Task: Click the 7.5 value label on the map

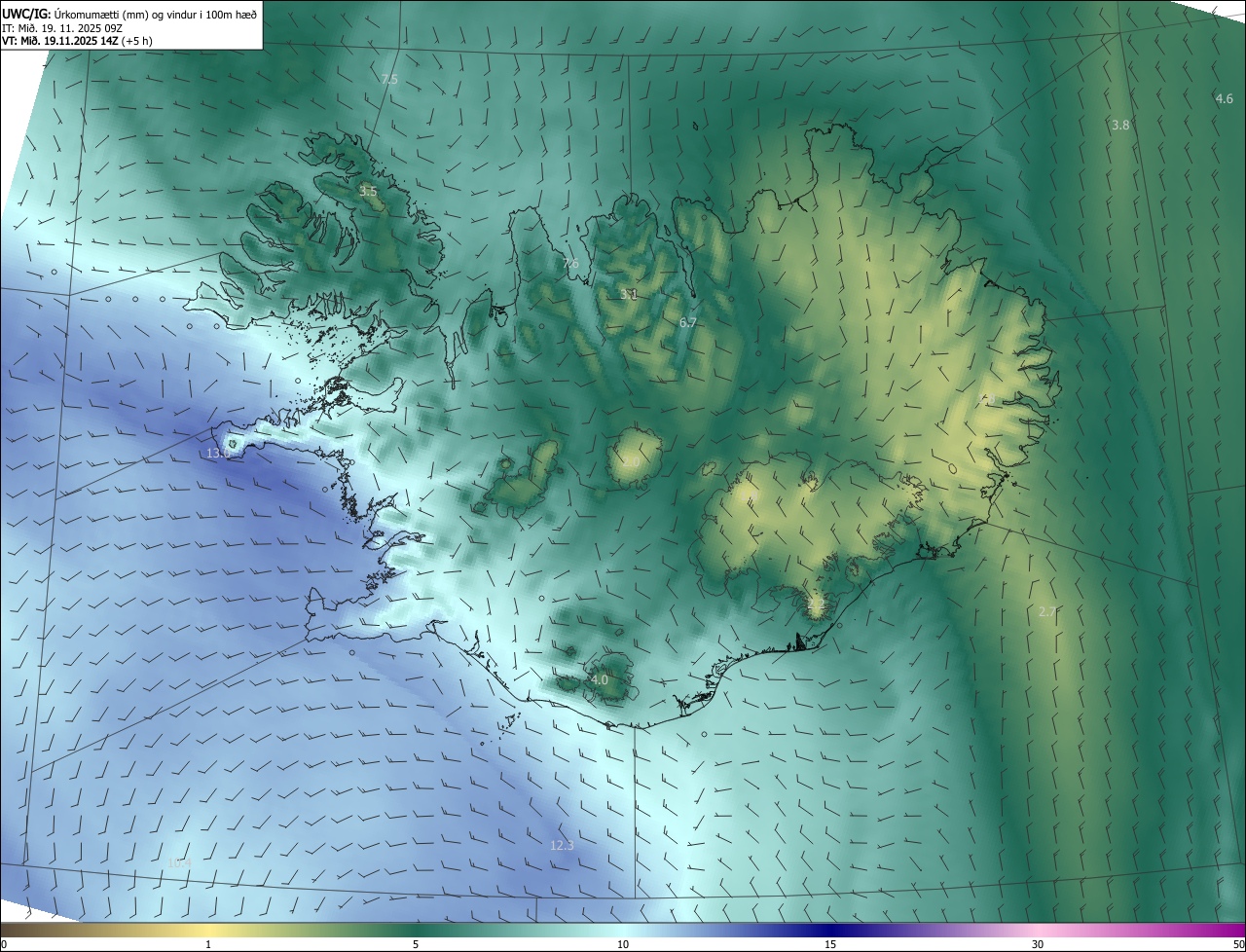Action: tap(389, 79)
